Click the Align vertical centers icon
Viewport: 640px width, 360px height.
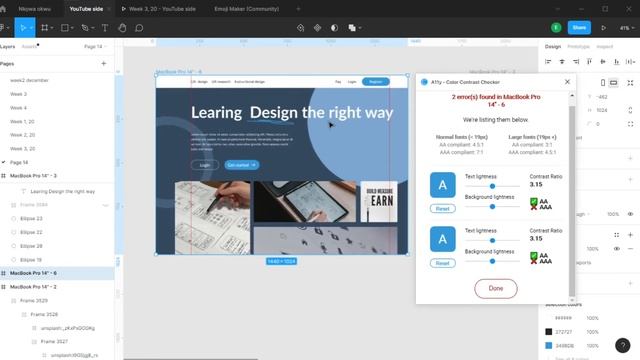click(603, 62)
